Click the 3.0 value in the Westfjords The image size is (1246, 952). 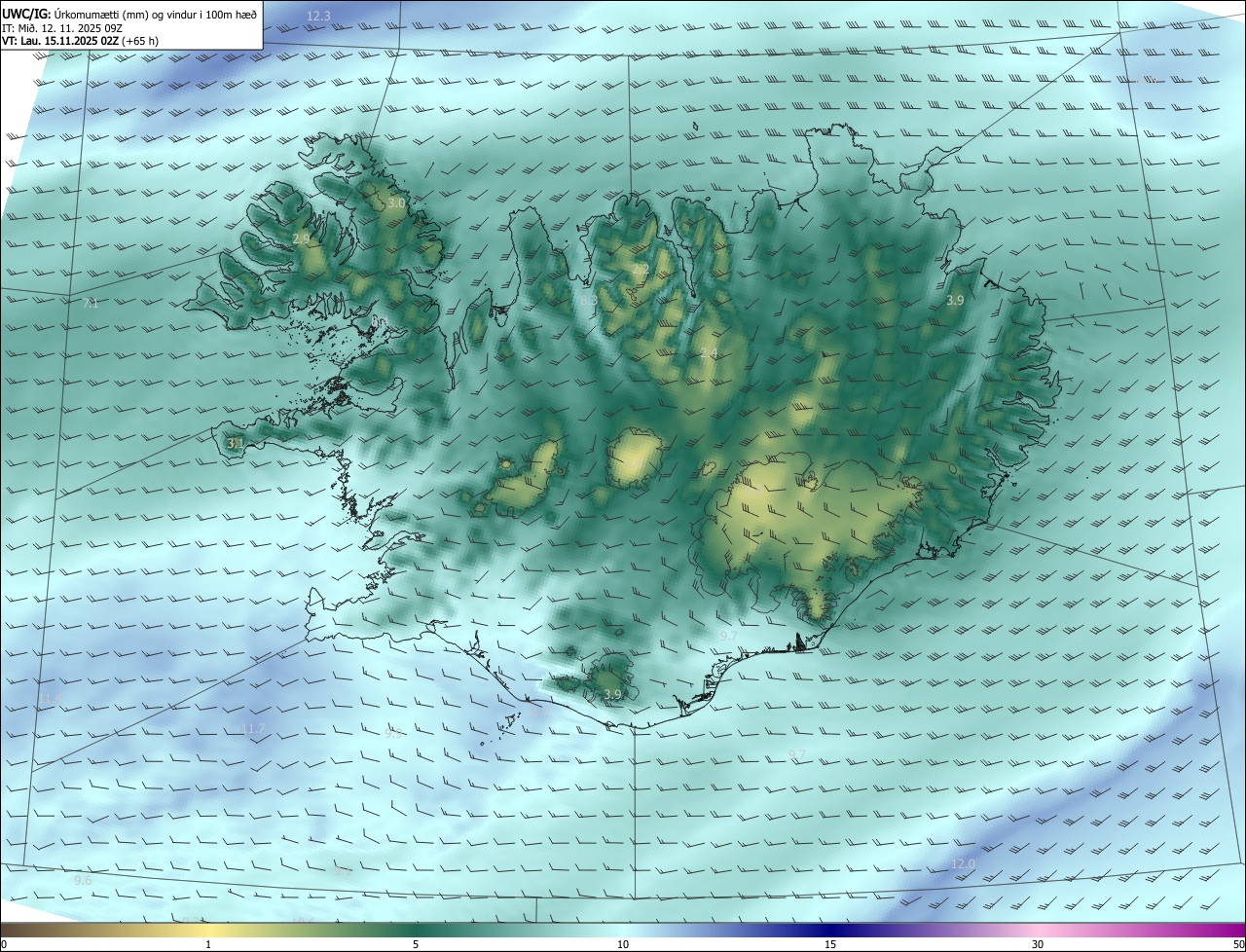click(396, 203)
